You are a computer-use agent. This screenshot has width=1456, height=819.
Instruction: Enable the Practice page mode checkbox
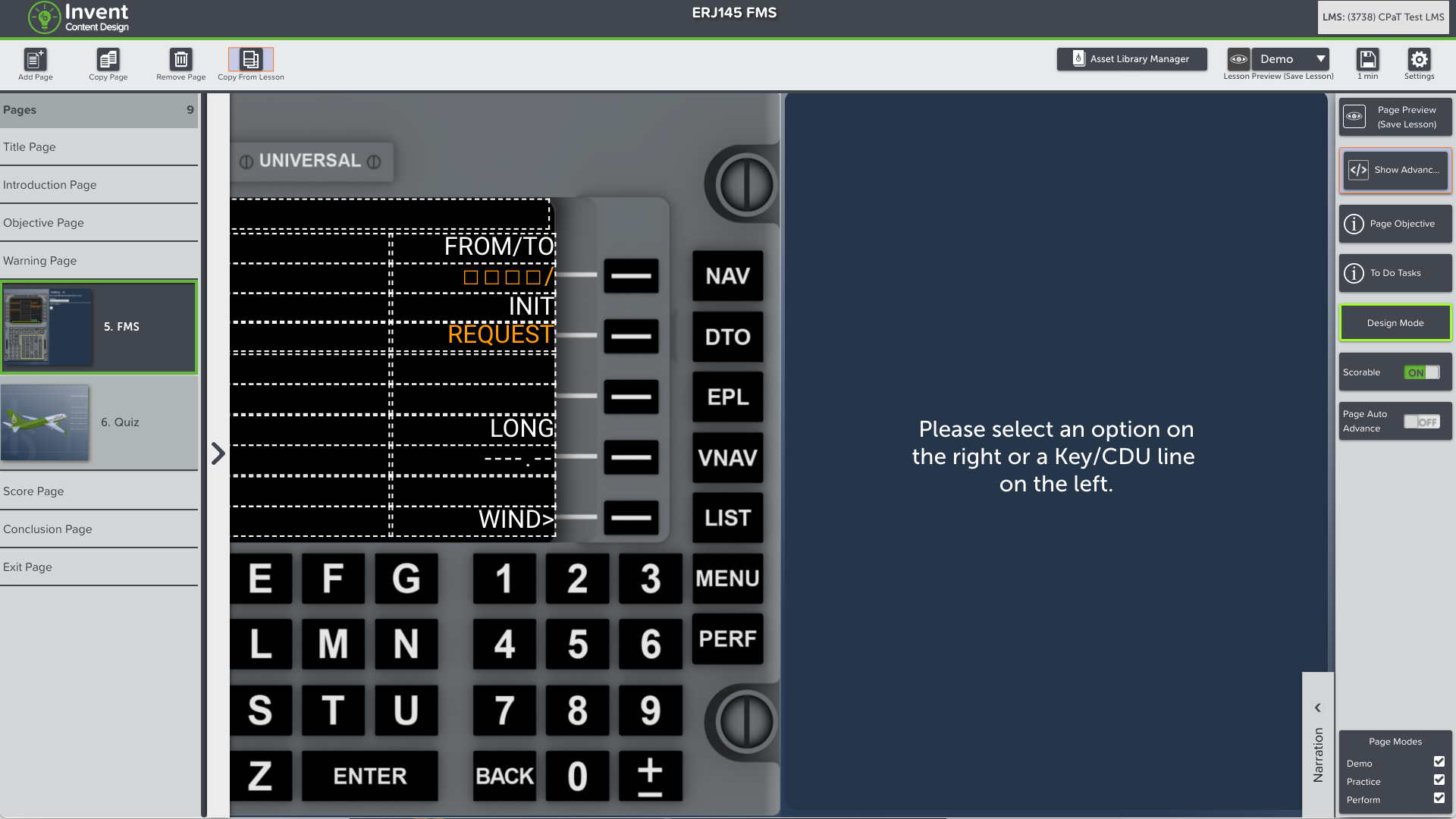pos(1440,781)
